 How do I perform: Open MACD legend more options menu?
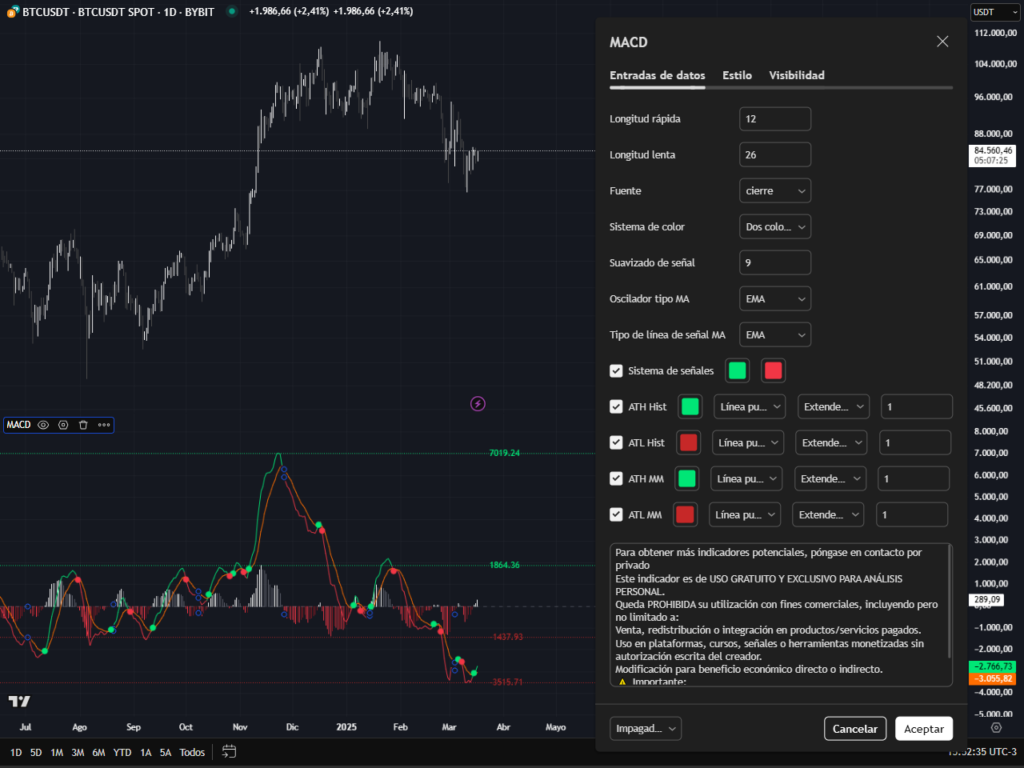104,425
